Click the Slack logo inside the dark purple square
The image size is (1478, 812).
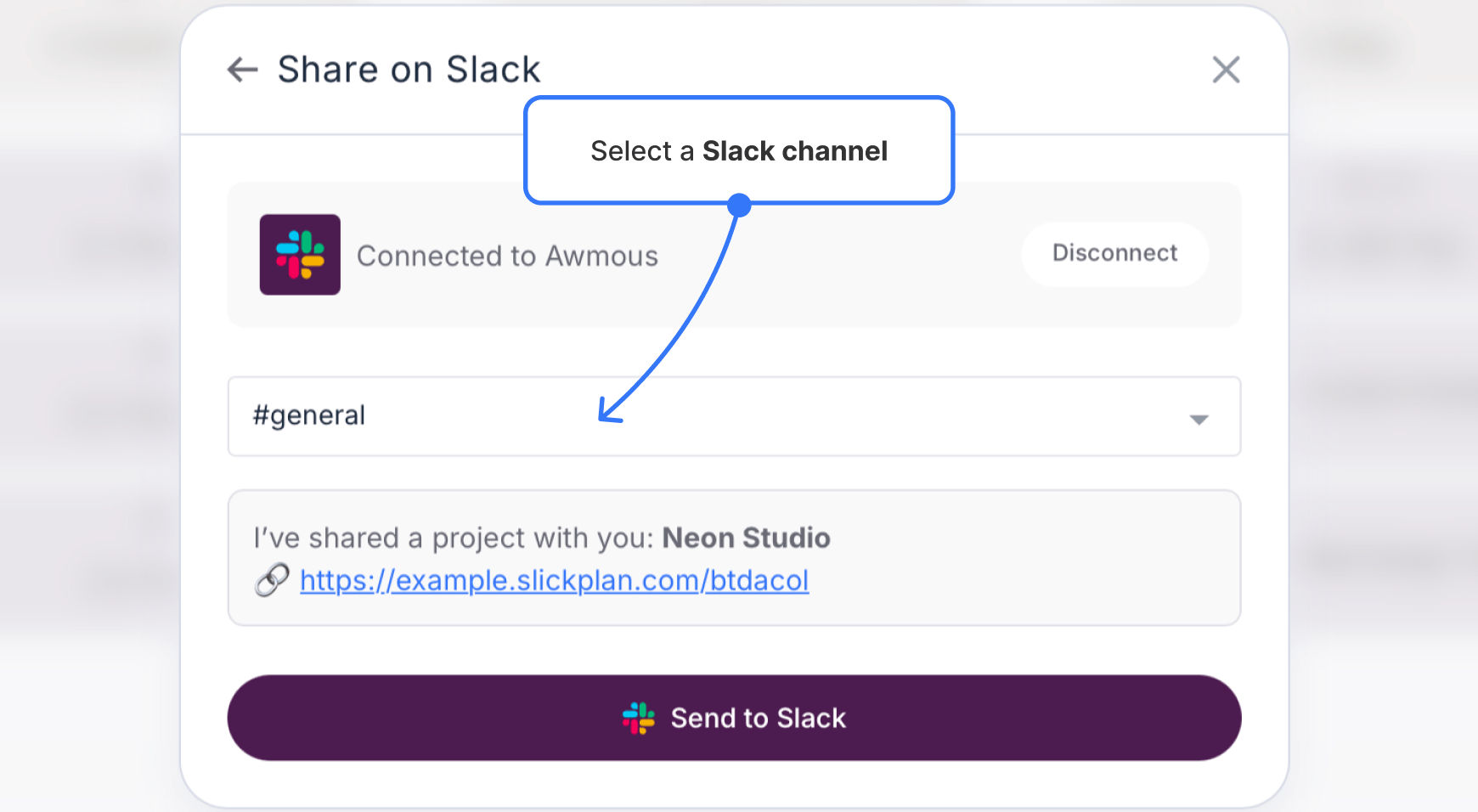[299, 254]
